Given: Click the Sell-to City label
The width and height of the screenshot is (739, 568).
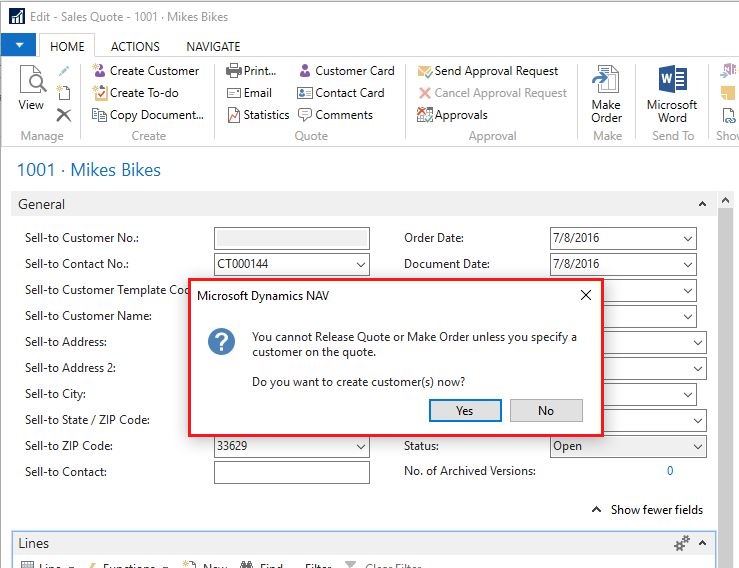Looking at the screenshot, I should click(x=55, y=394).
